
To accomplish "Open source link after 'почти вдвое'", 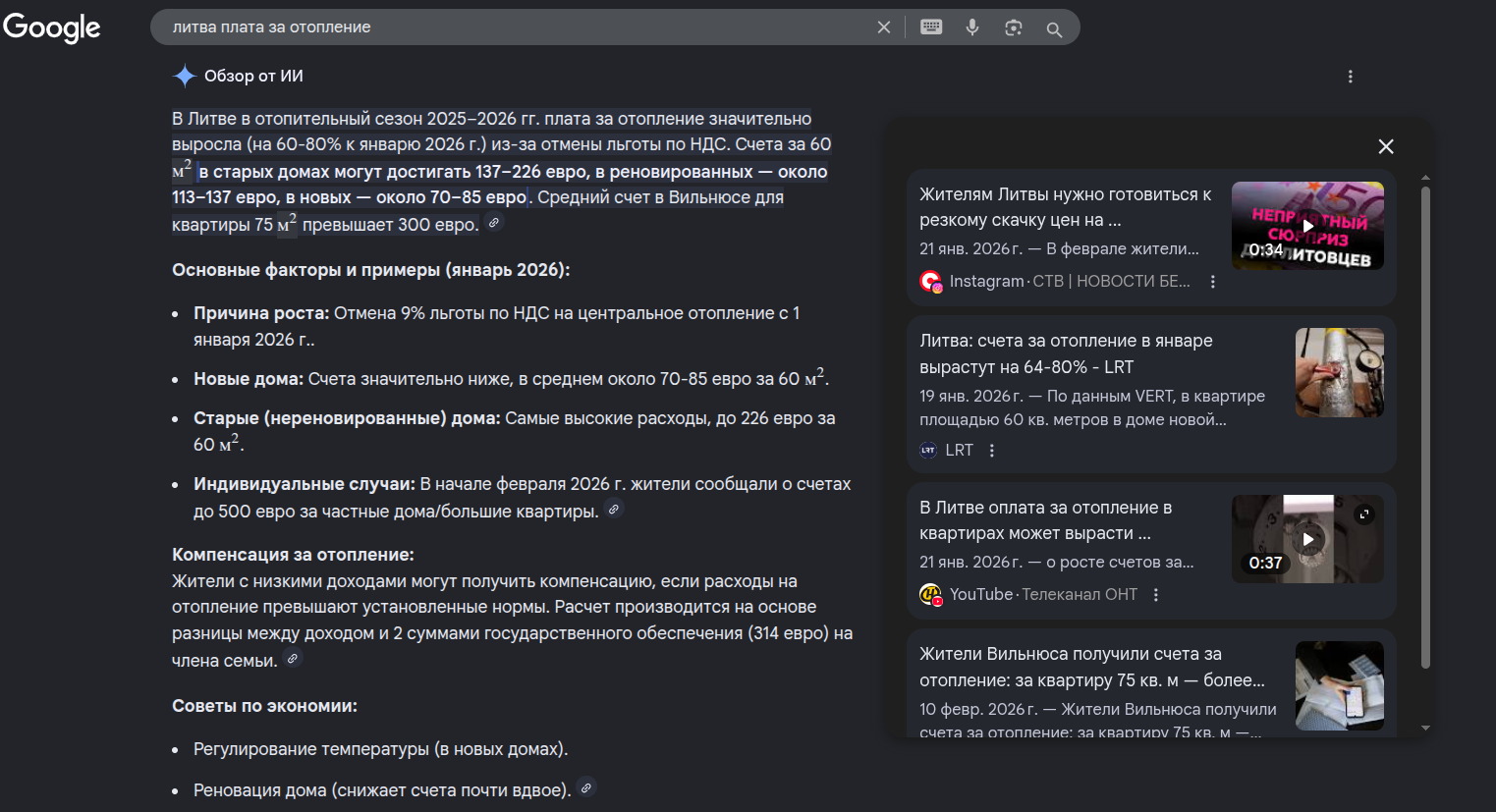I will click(x=586, y=787).
